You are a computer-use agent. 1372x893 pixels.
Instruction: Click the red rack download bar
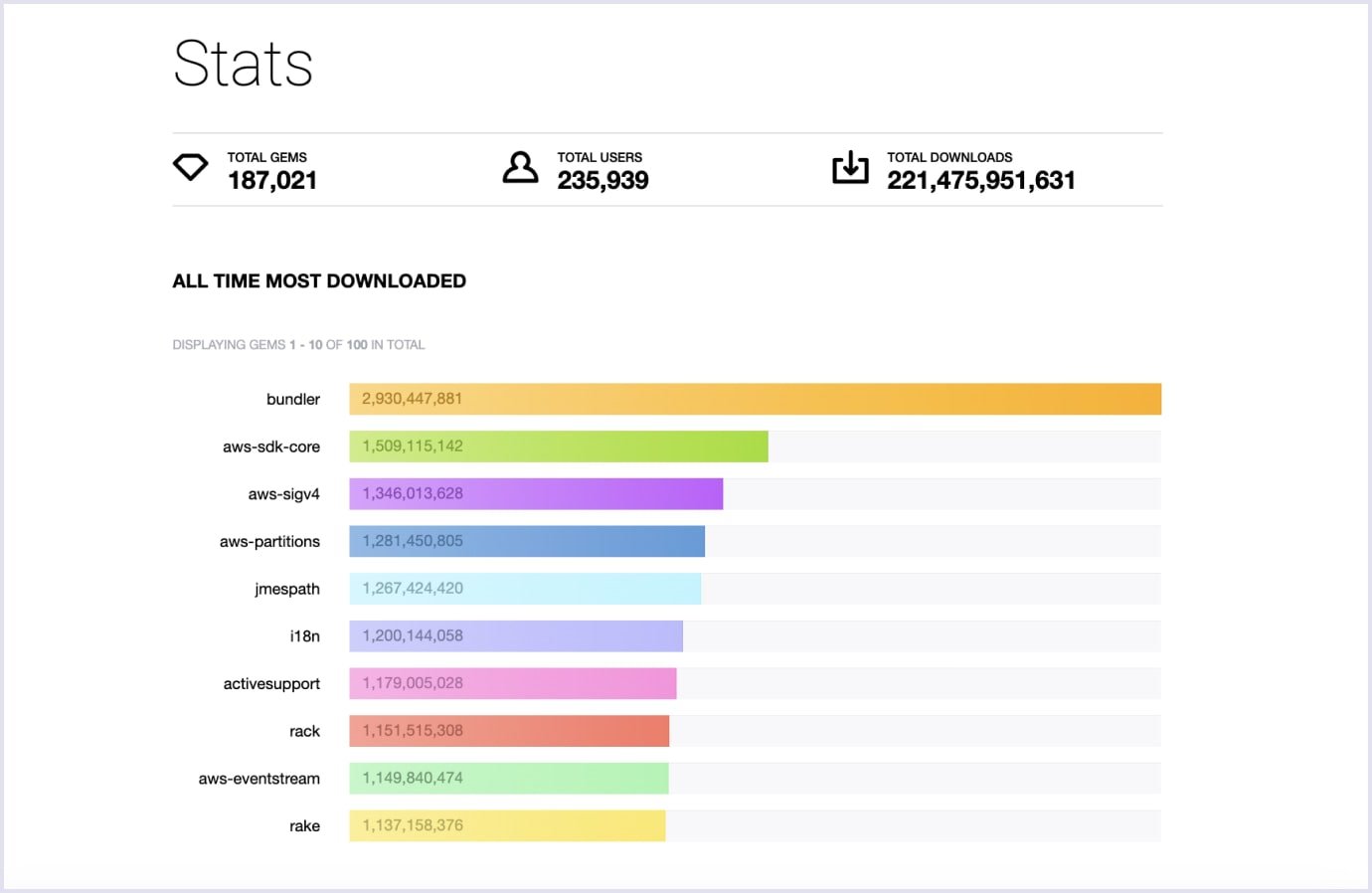pyautogui.click(x=509, y=731)
